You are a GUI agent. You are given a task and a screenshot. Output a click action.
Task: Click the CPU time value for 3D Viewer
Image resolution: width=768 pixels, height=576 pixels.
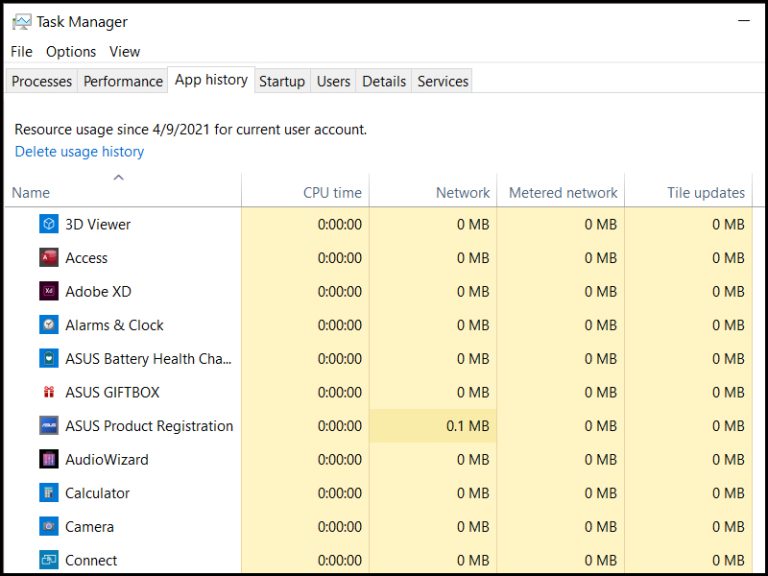340,224
